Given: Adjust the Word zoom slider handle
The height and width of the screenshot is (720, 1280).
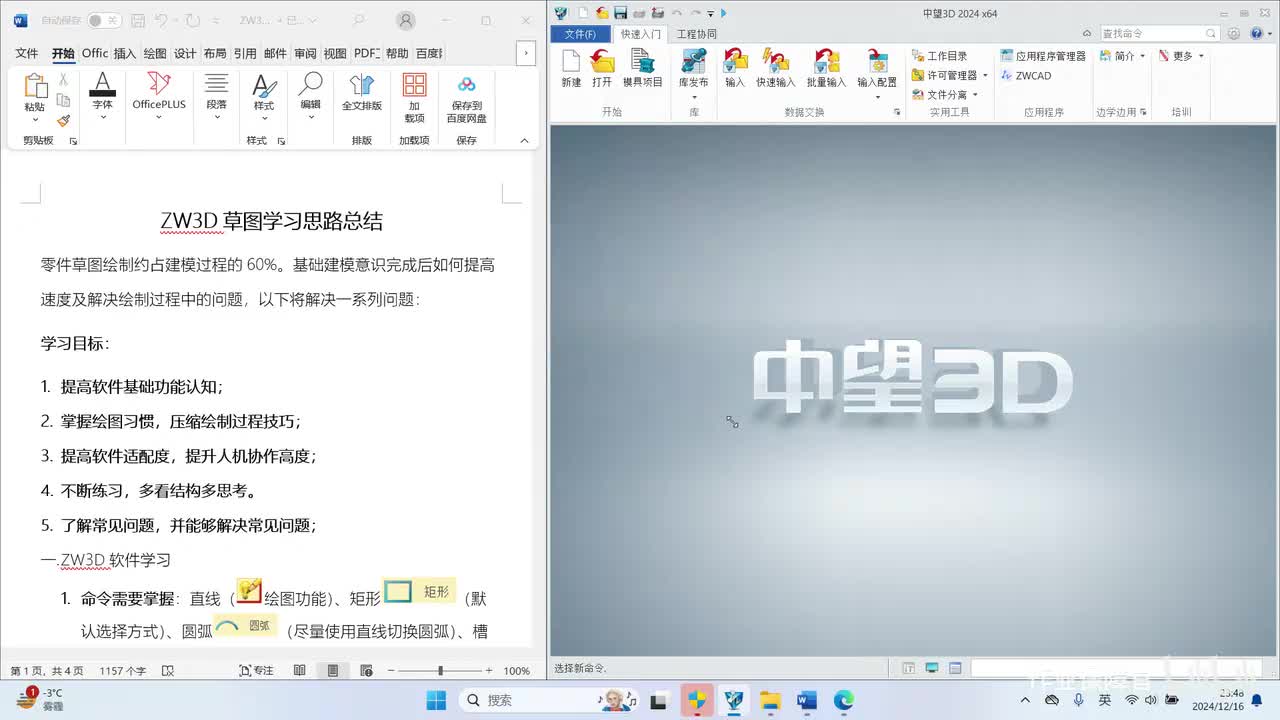Looking at the screenshot, I should 440,670.
